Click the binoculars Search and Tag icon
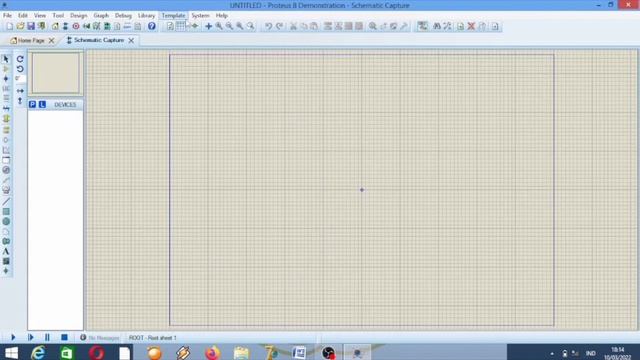 (x=437, y=26)
